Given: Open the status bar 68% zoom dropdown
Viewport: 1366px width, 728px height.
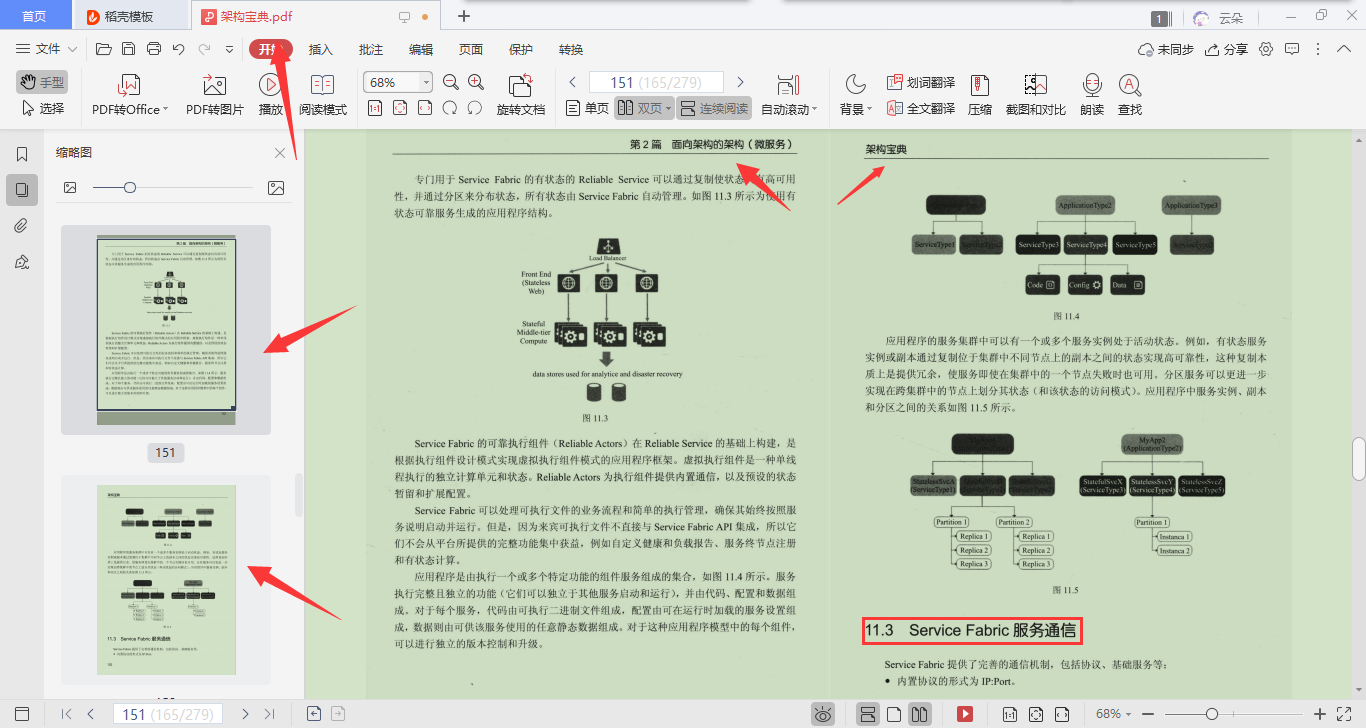Looking at the screenshot, I should 1114,714.
